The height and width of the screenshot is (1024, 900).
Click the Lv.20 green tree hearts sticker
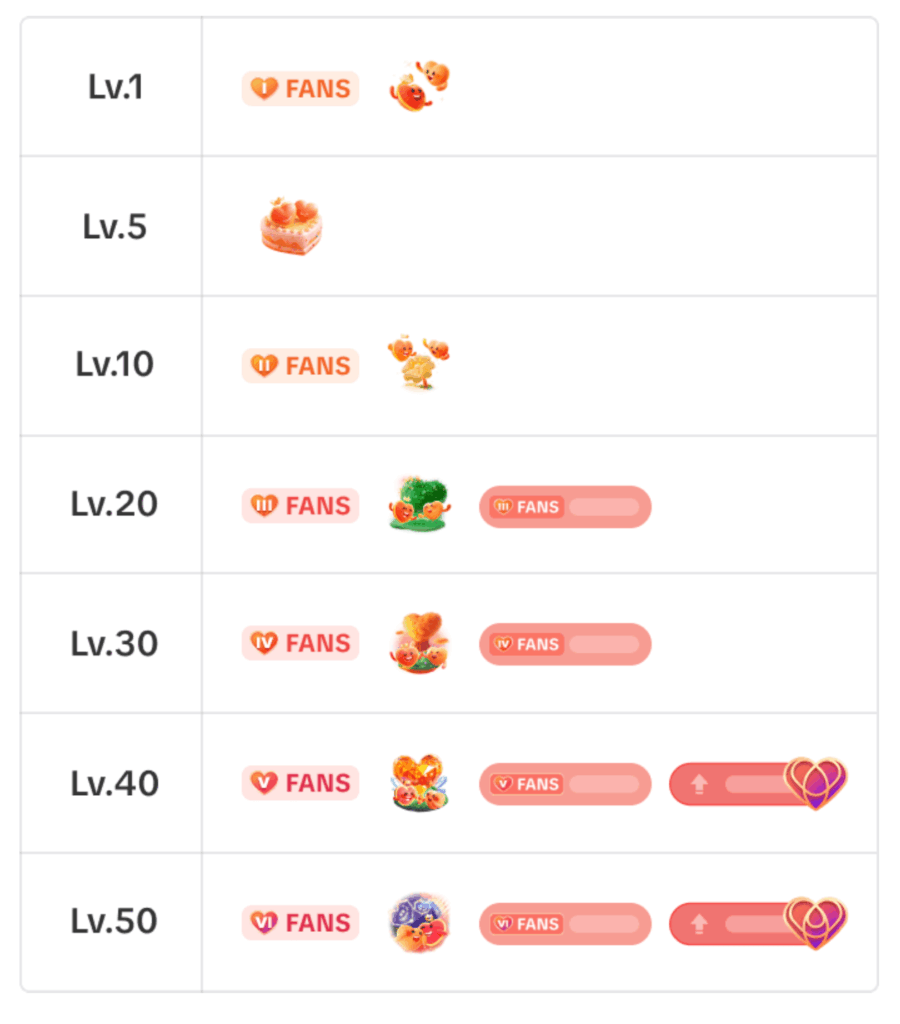coord(419,504)
